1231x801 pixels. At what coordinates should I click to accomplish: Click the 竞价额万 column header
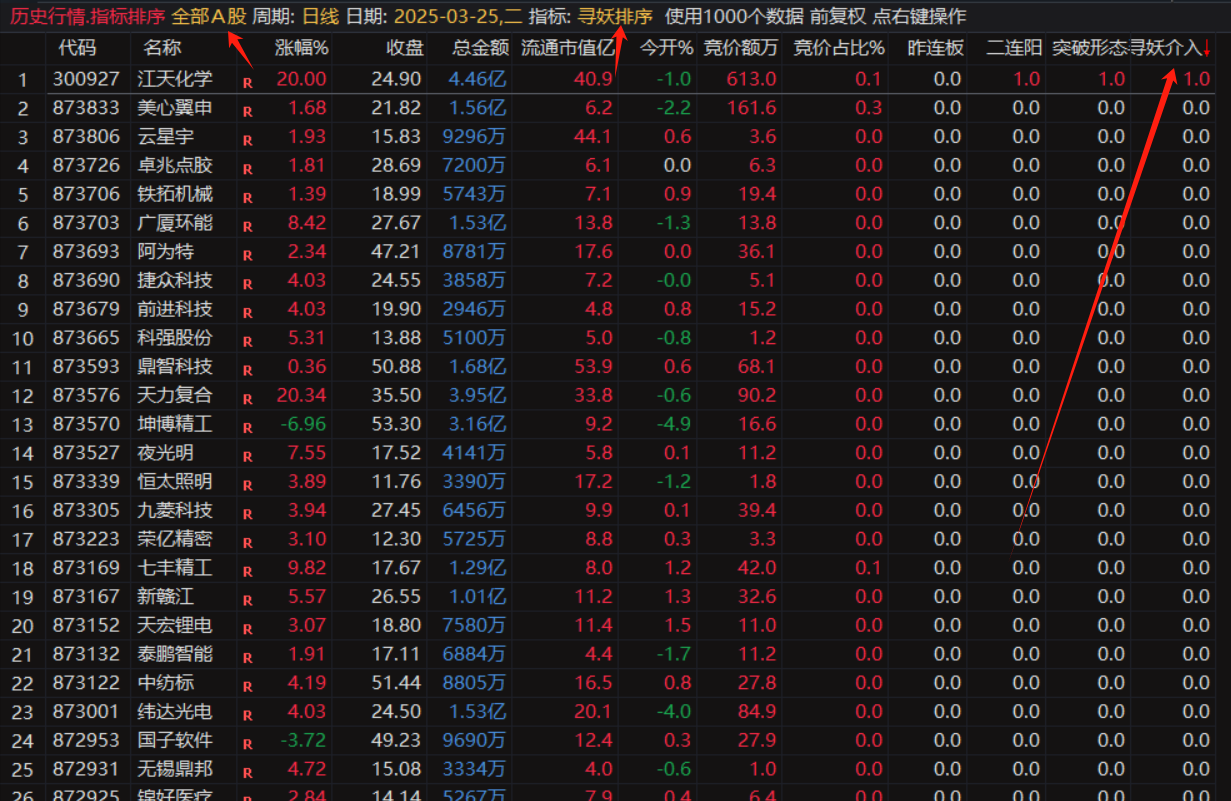(740, 48)
